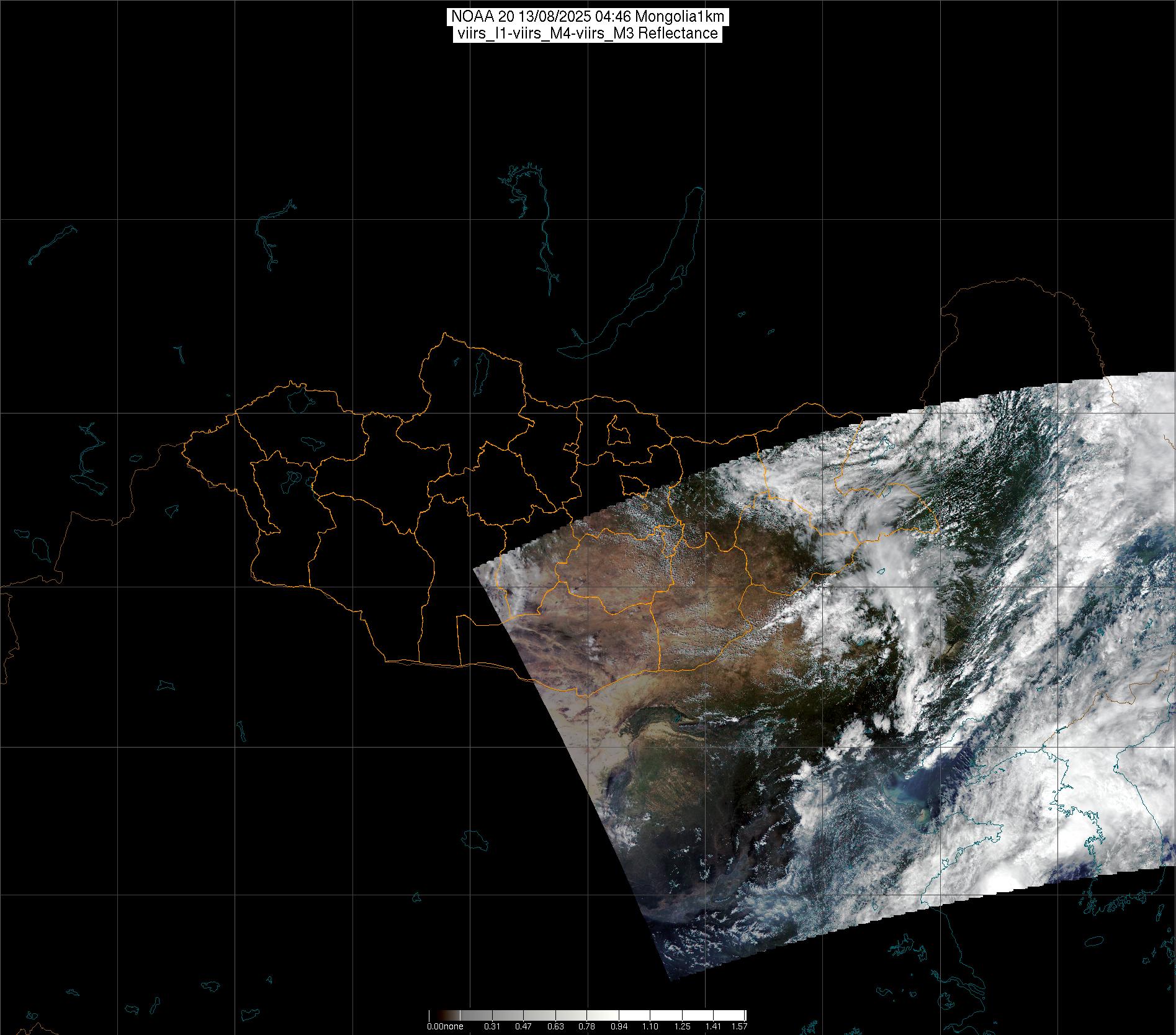Click the 1.10 colorbar tick label

tap(650, 1026)
